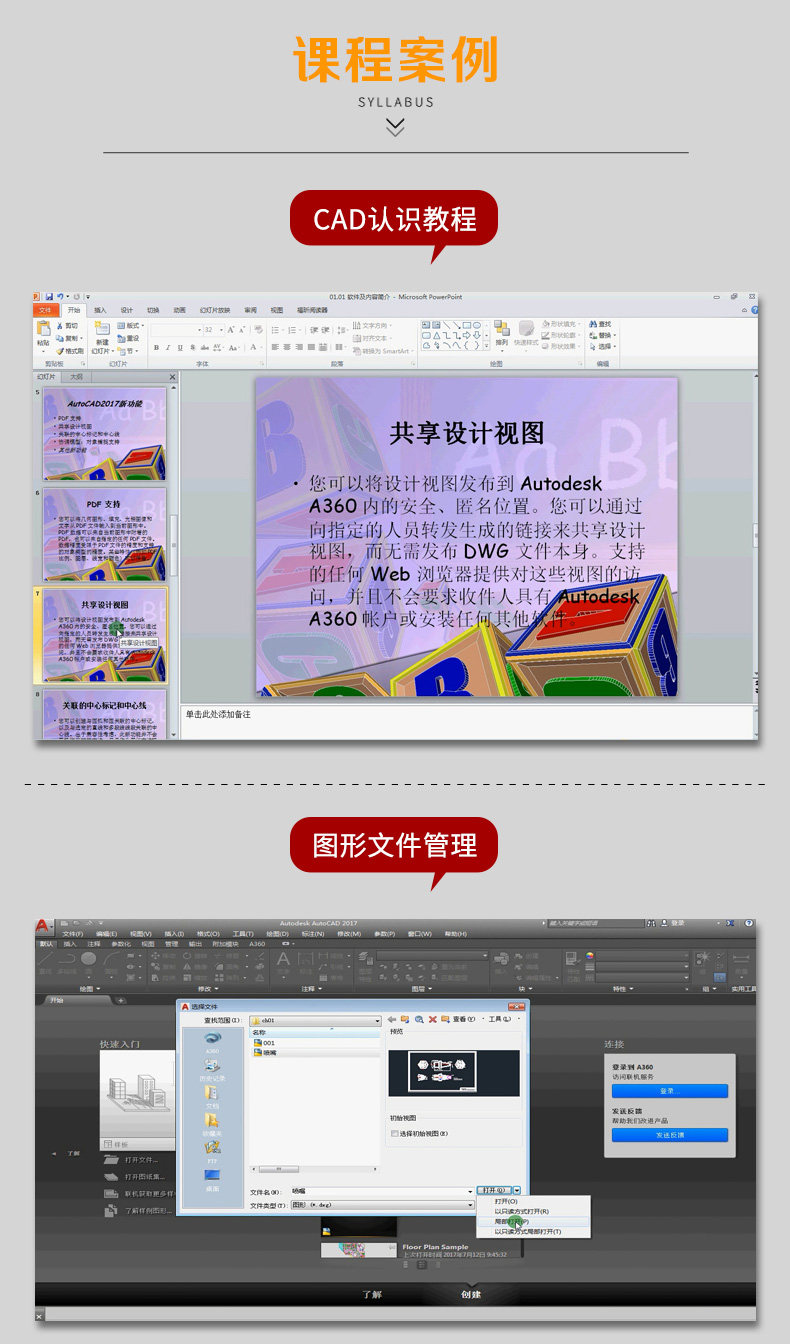Open AutoCAD's 编辑(E) menu

tap(107, 934)
